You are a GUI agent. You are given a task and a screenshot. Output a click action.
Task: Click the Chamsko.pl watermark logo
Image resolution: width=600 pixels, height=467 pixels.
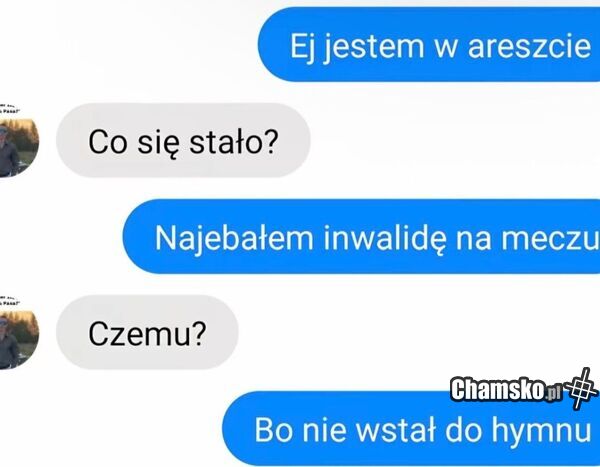(x=524, y=389)
